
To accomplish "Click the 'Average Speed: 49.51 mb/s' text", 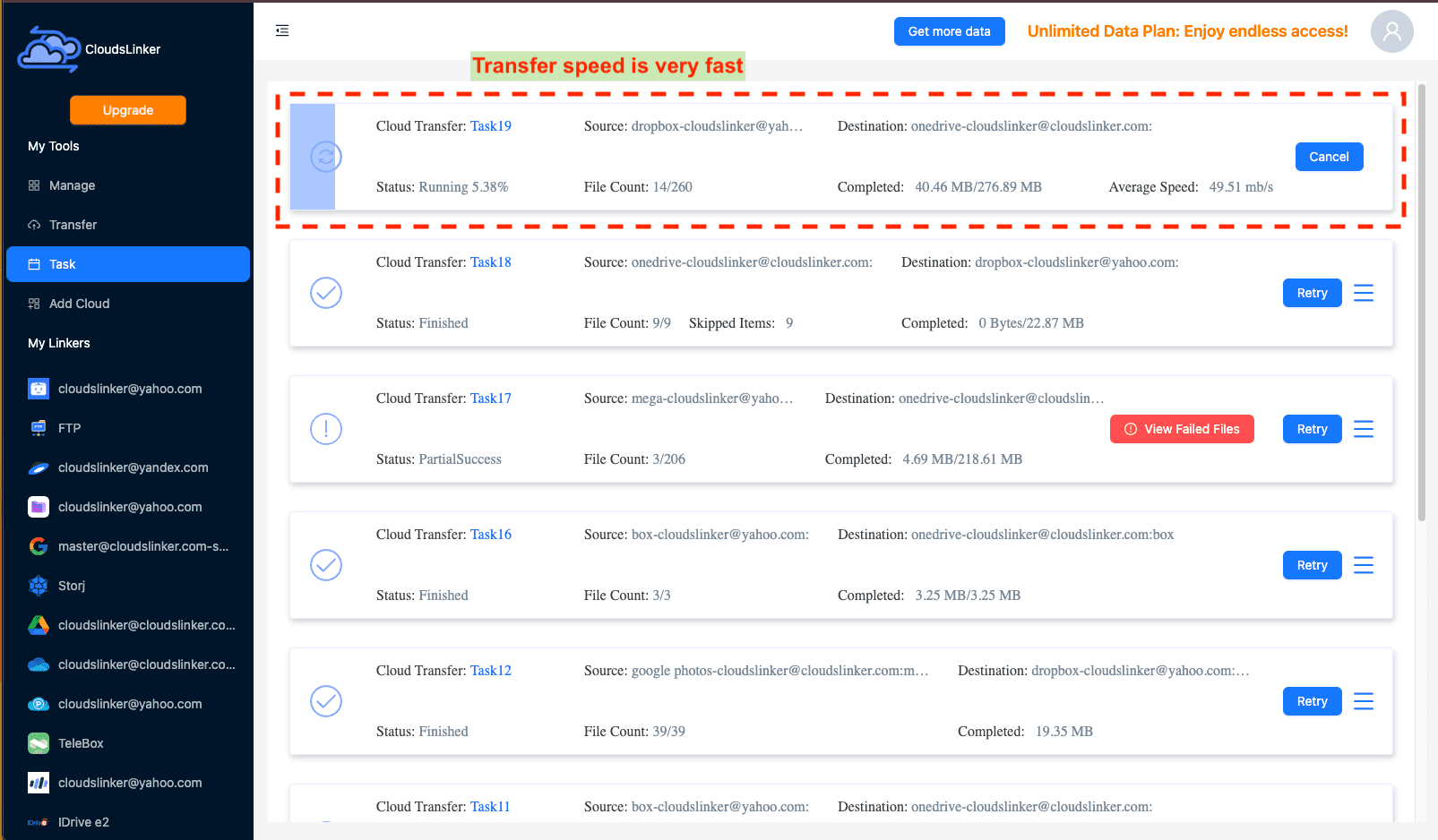I will tap(1191, 187).
